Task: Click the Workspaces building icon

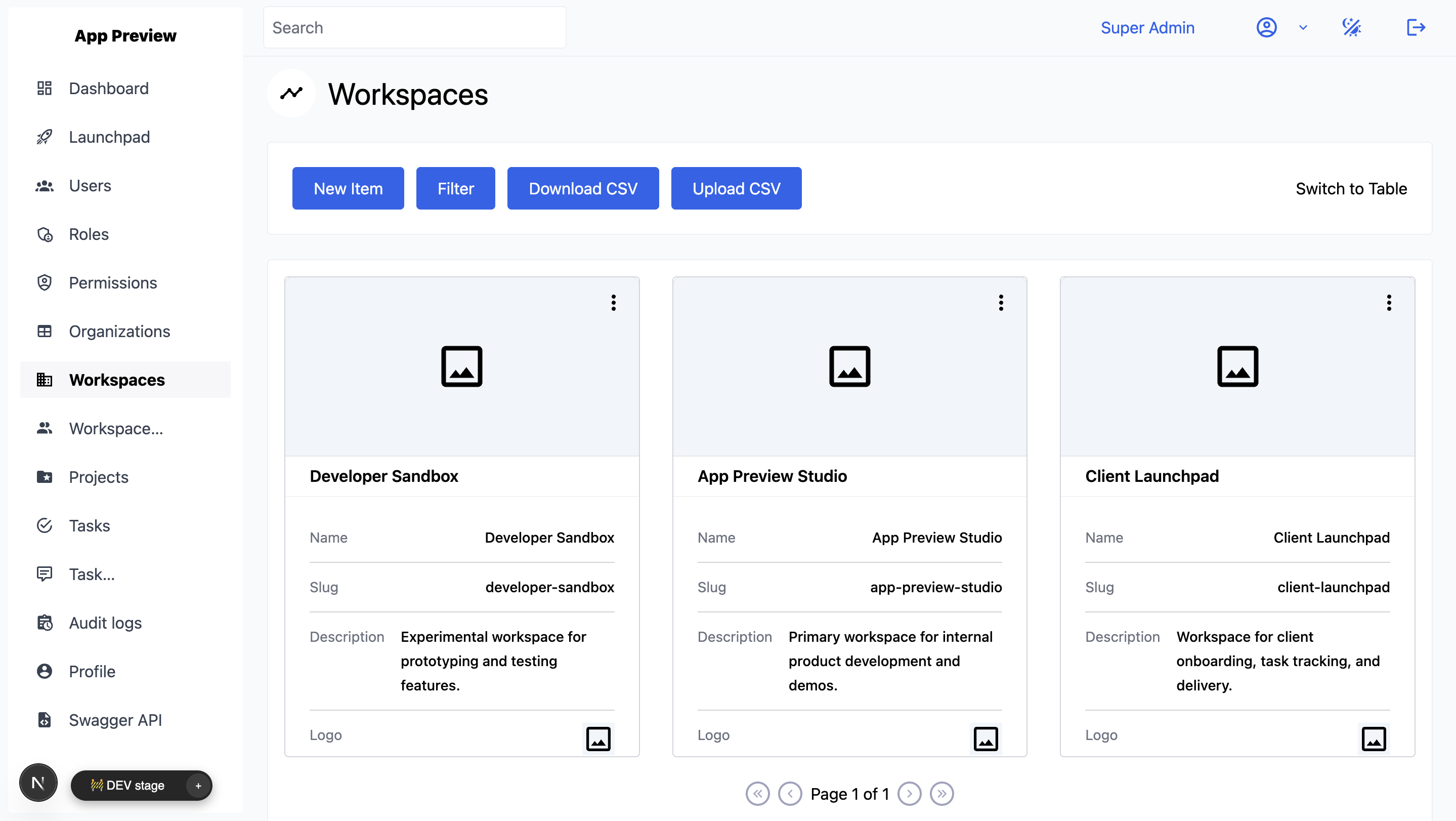Action: [44, 380]
